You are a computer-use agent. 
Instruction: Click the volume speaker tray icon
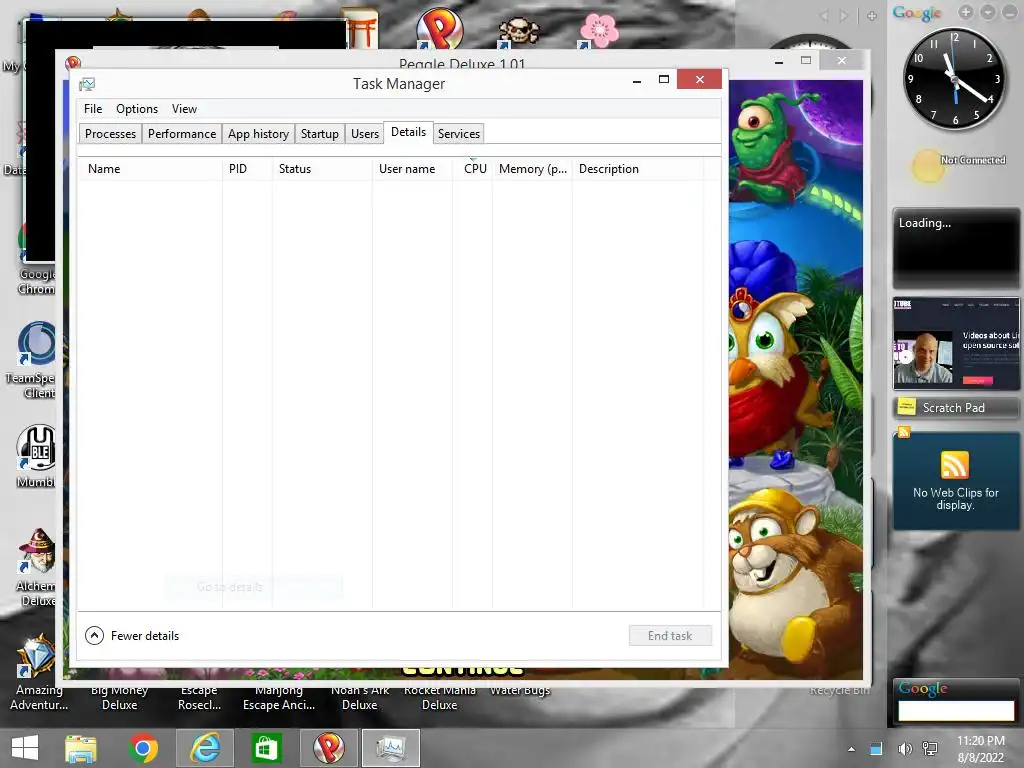tap(904, 748)
